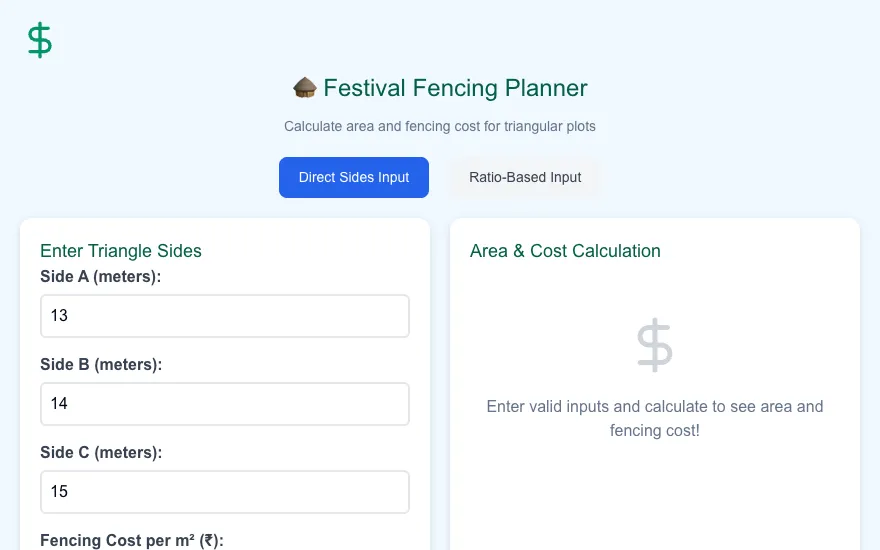Click the 'Enter valid inputs' placeholder message

pos(654,418)
